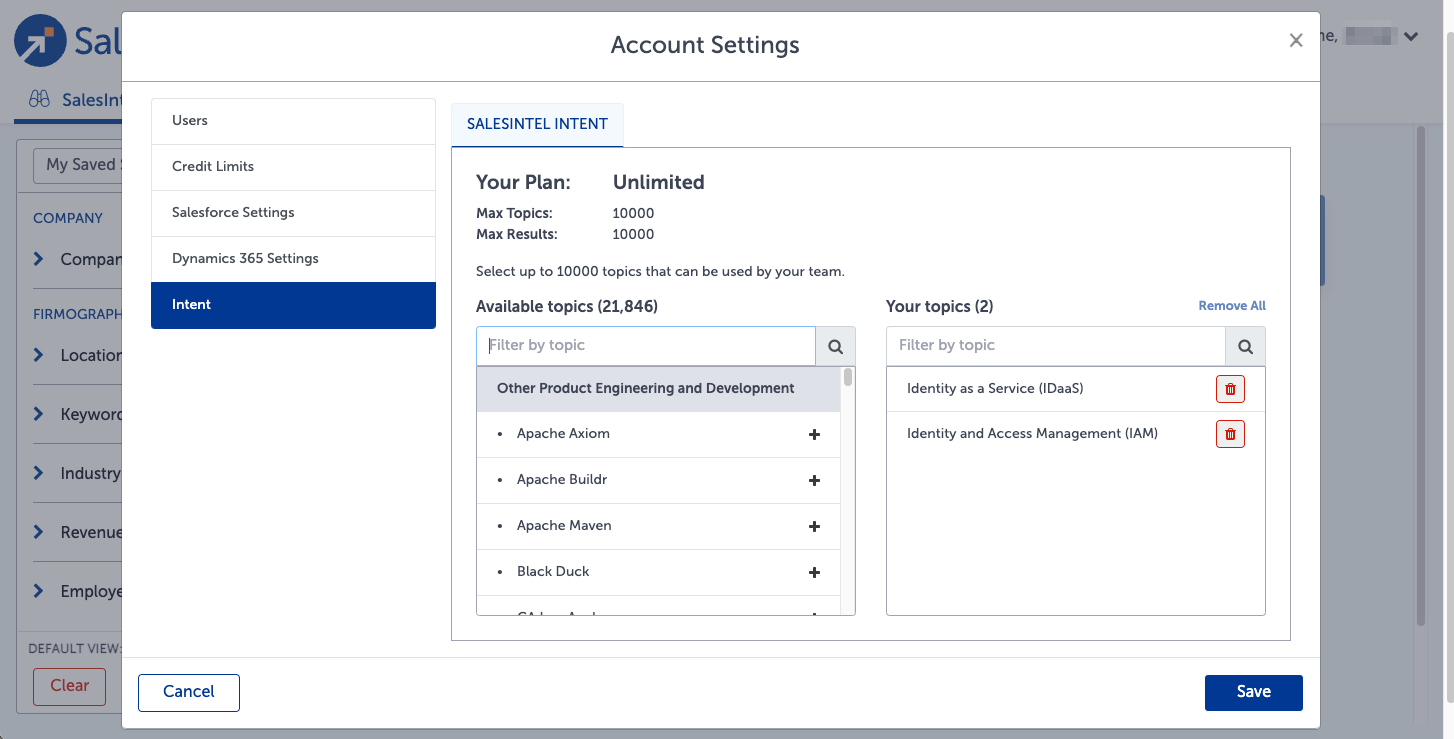
Task: Click the Identity and Access Management (IAM) text
Action: [x=1032, y=434]
